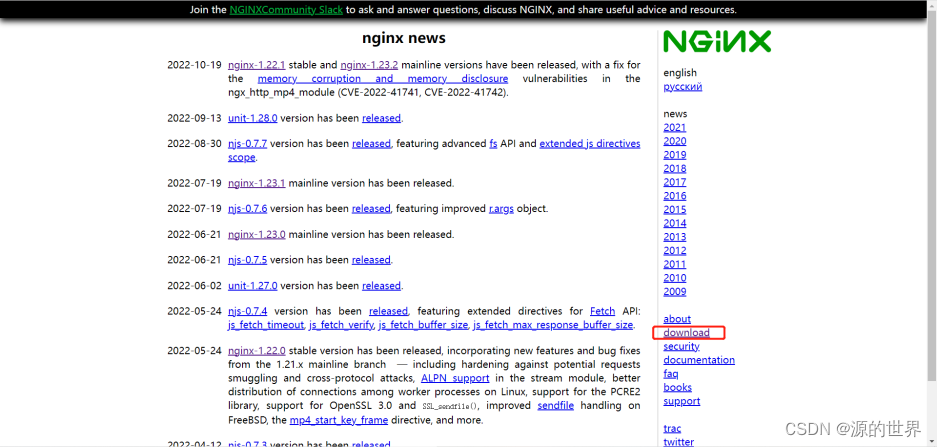Open the njs-0.7.7 link
Image resolution: width=937 pixels, height=447 pixels.
(247, 143)
